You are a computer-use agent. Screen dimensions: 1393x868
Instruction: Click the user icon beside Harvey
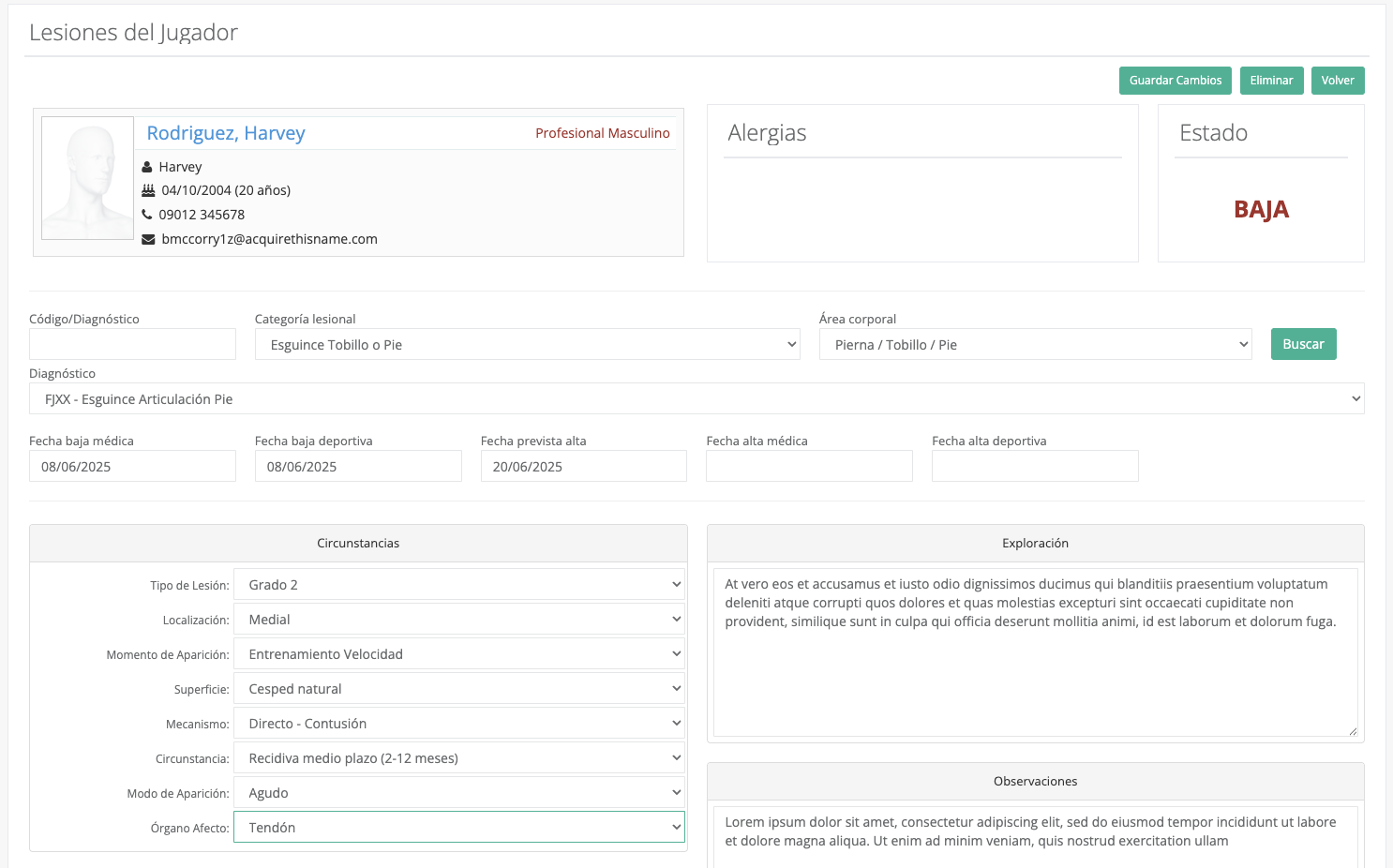[x=147, y=167]
